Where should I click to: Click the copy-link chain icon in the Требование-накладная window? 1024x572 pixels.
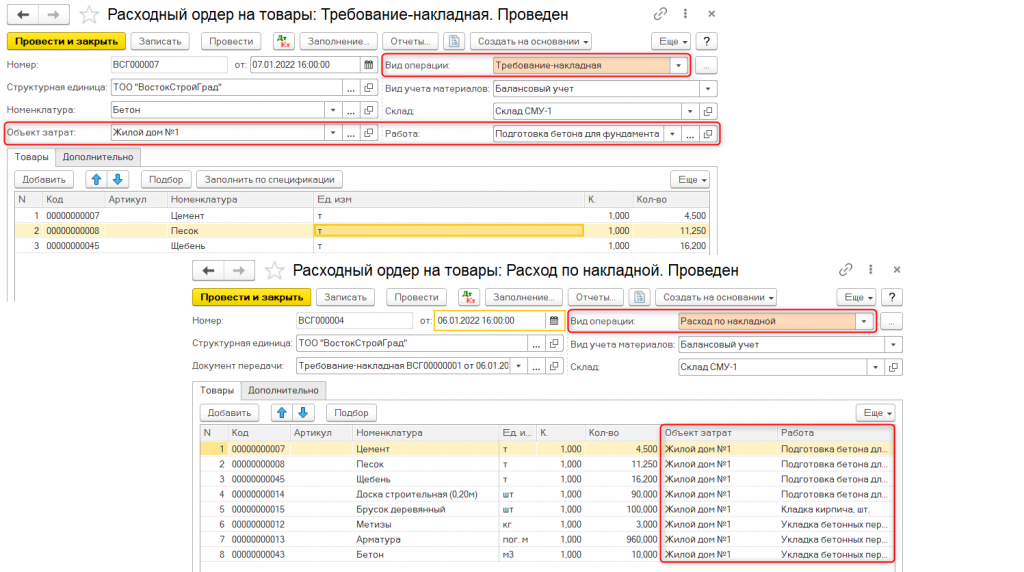[x=659, y=15]
